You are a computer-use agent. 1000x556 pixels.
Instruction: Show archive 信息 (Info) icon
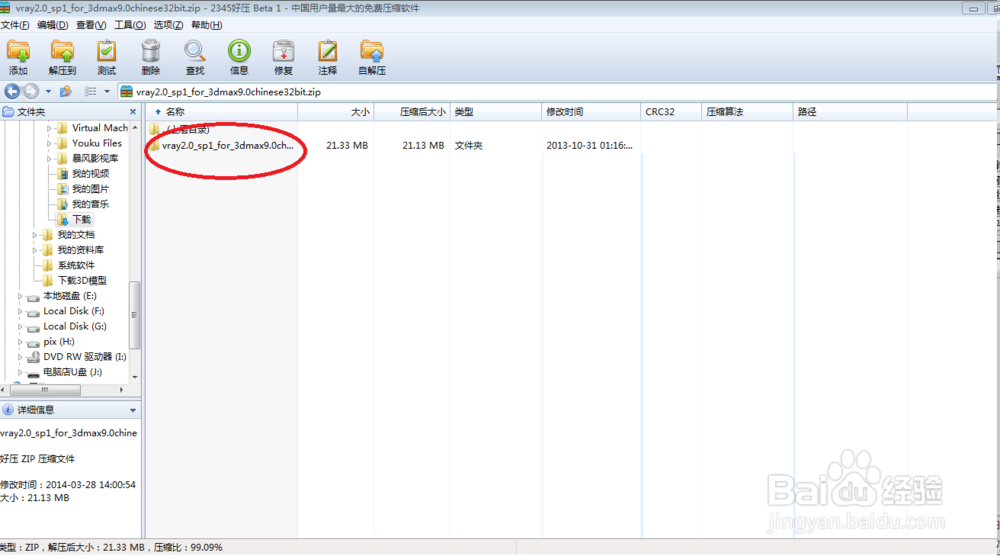click(239, 52)
